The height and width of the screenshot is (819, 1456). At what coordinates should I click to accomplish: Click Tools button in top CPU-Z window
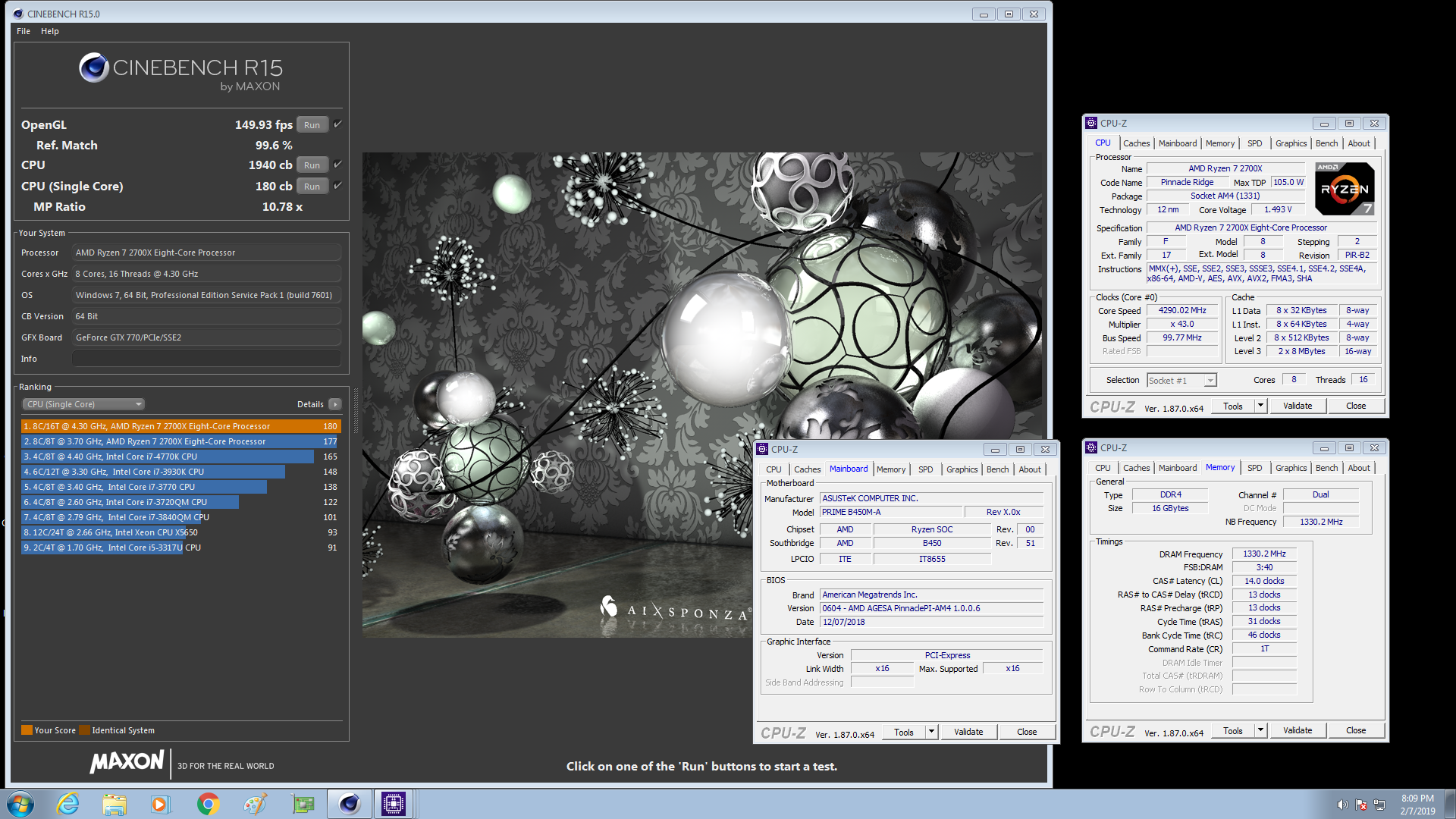point(1233,406)
